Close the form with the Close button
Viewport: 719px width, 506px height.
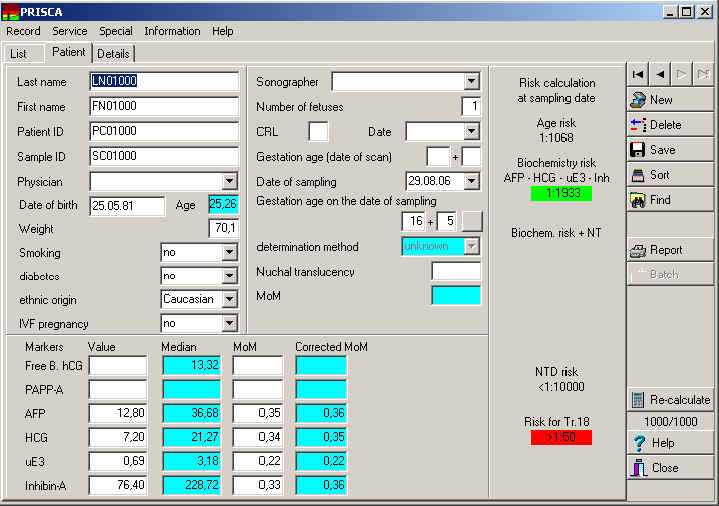click(670, 468)
